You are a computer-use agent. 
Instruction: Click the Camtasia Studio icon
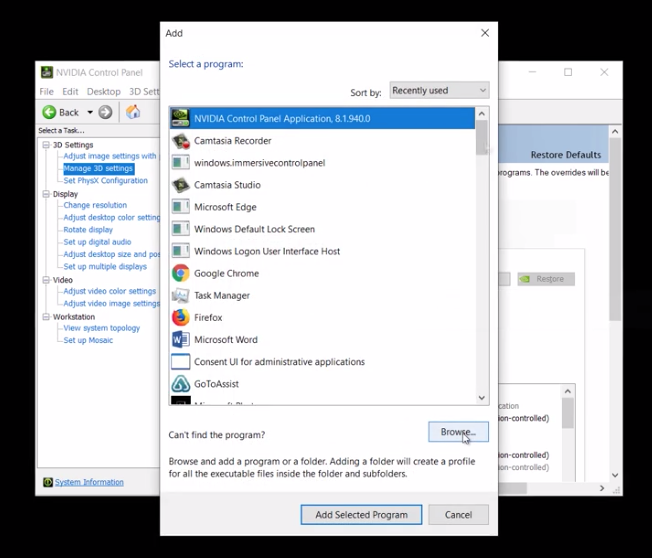tap(180, 185)
